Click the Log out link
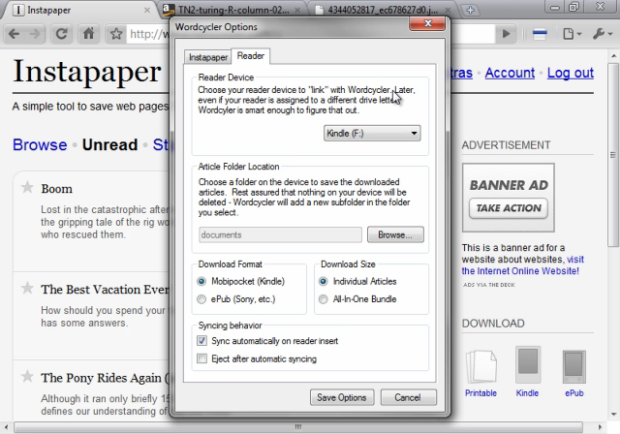 click(x=570, y=73)
